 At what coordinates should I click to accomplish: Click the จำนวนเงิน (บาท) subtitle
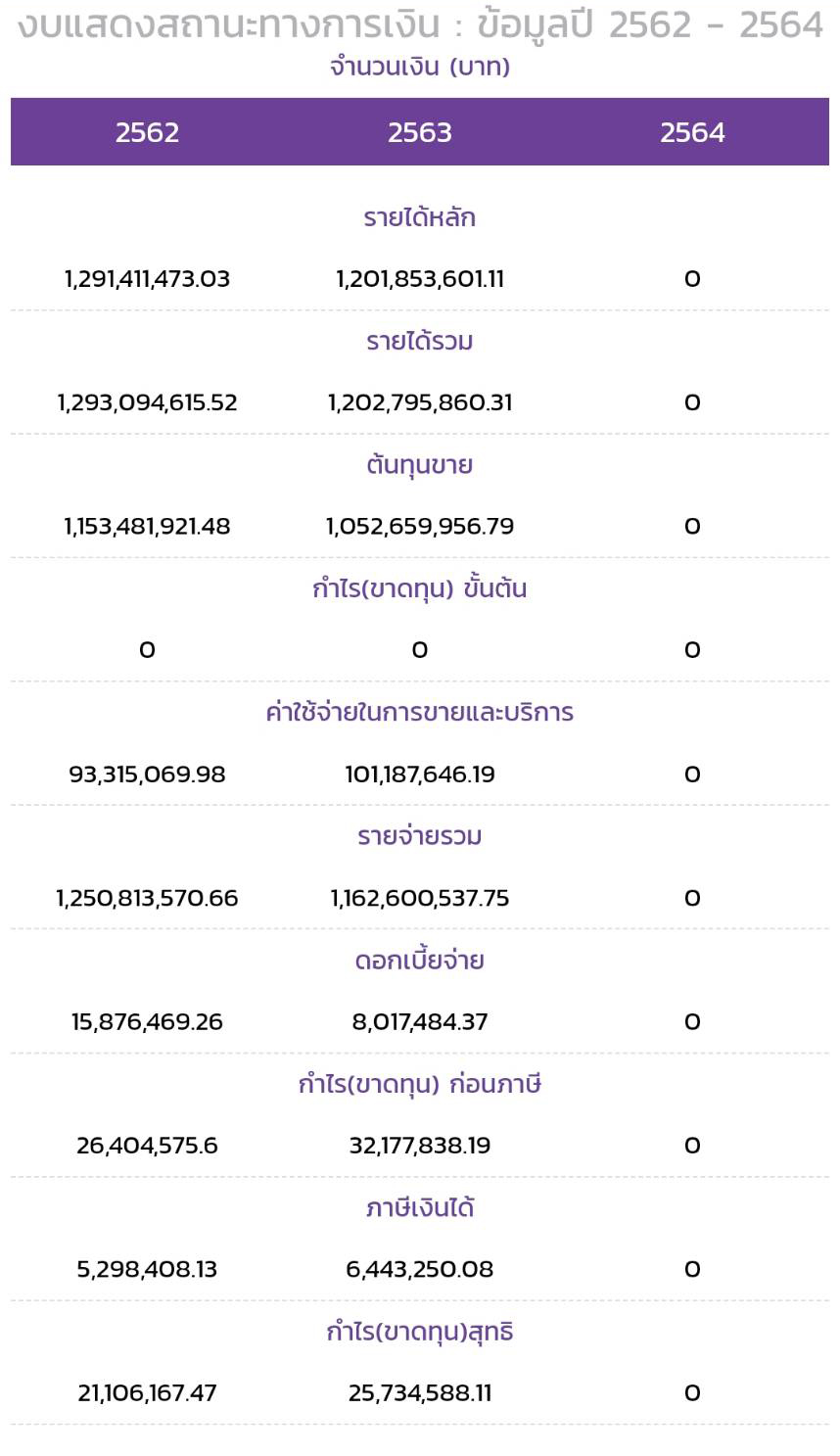[x=419, y=67]
